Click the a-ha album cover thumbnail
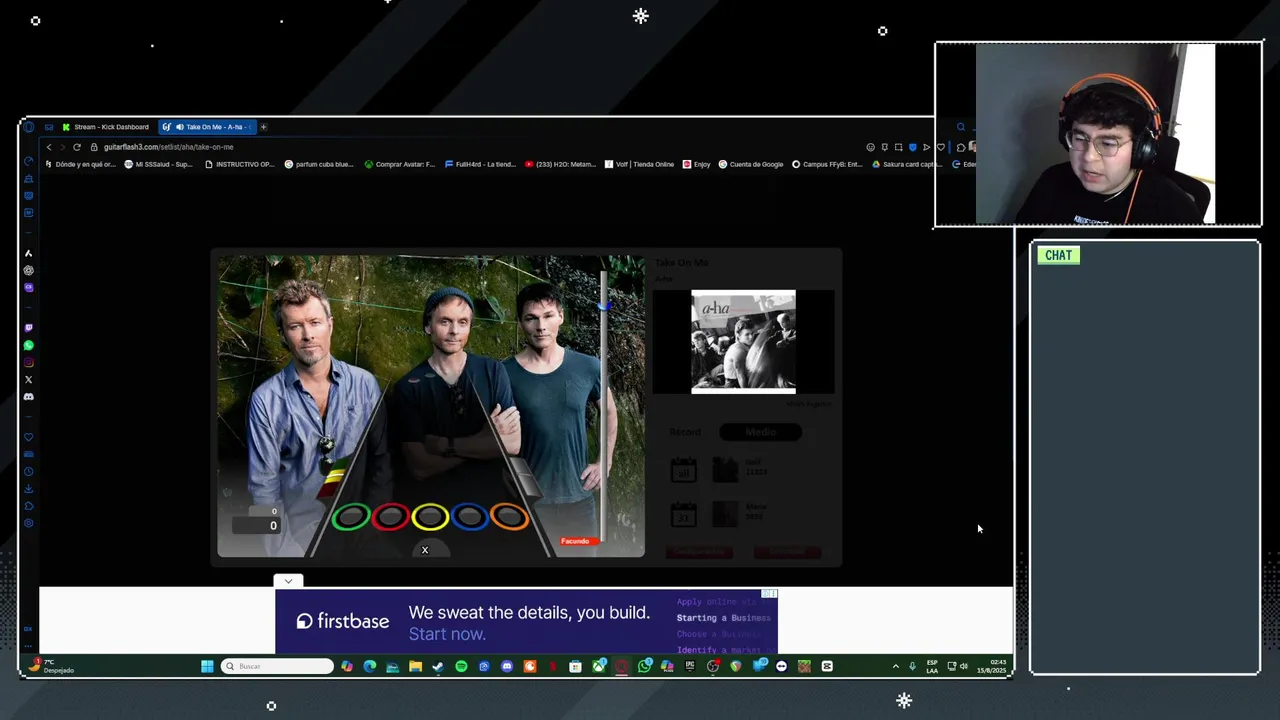 pyautogui.click(x=743, y=342)
